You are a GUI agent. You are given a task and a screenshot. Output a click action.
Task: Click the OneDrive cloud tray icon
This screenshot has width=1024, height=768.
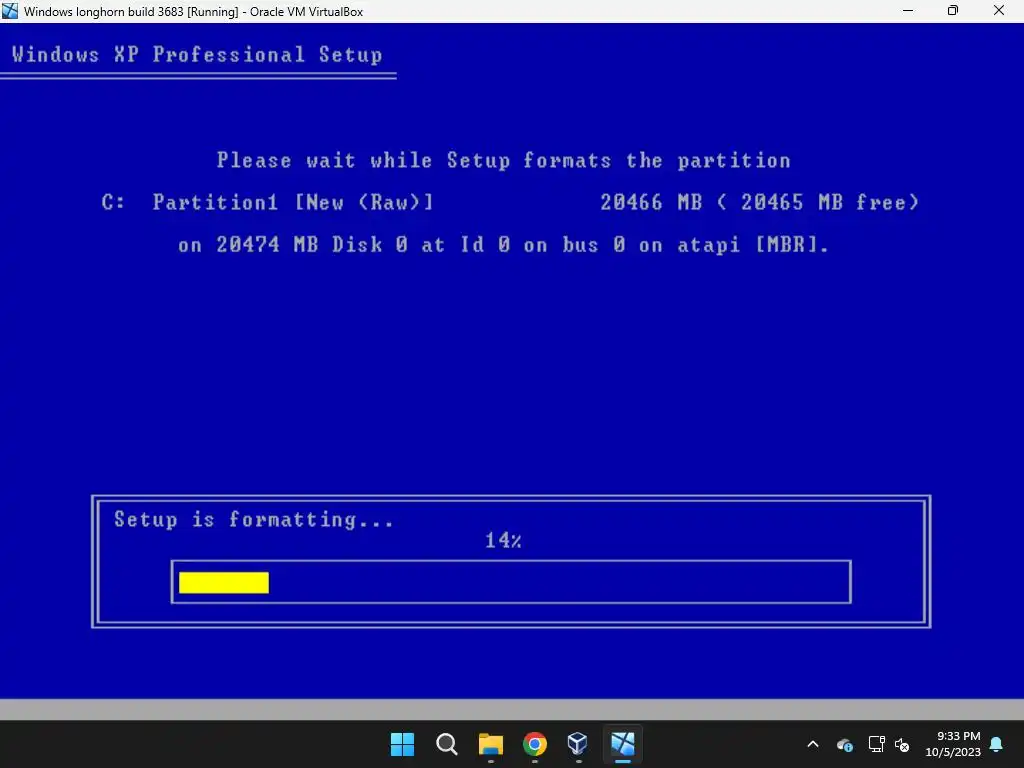coord(844,744)
